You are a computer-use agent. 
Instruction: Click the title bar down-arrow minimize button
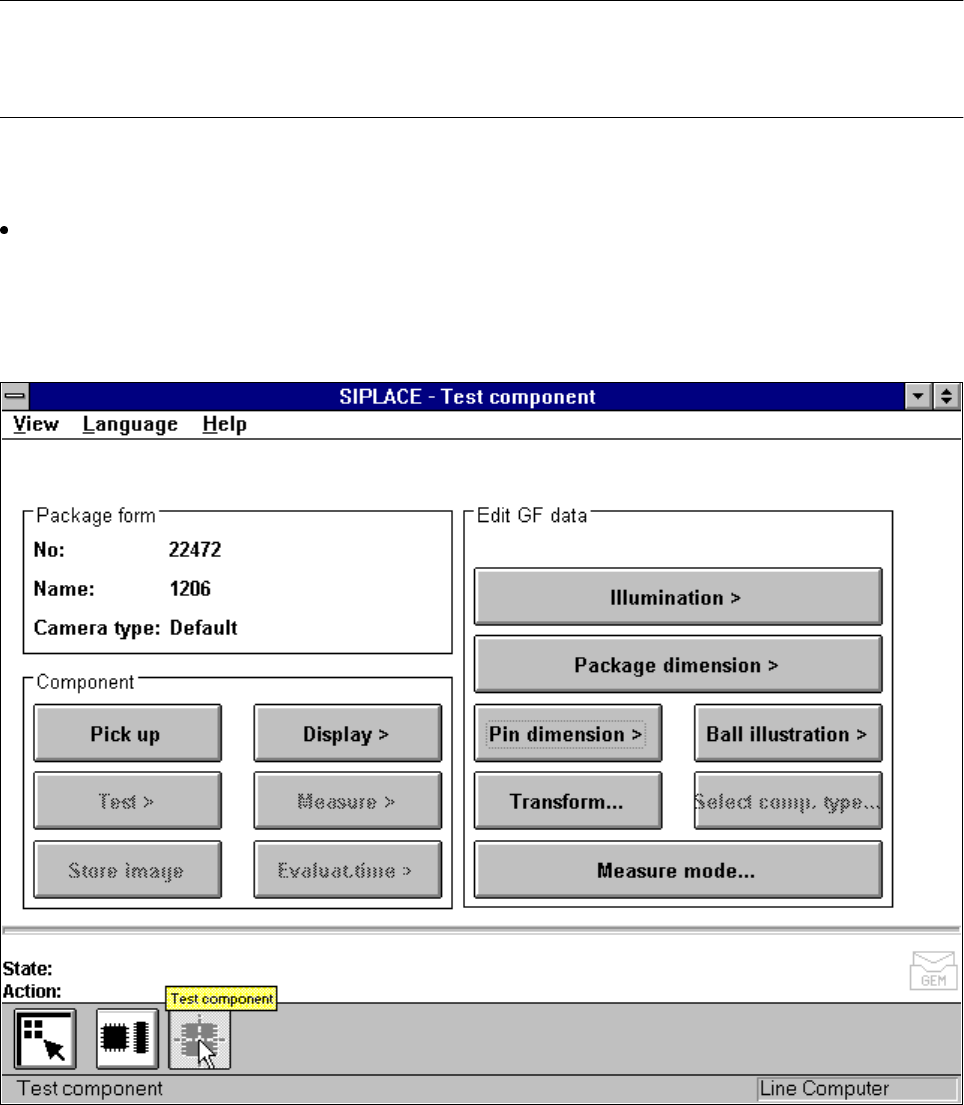(x=918, y=396)
